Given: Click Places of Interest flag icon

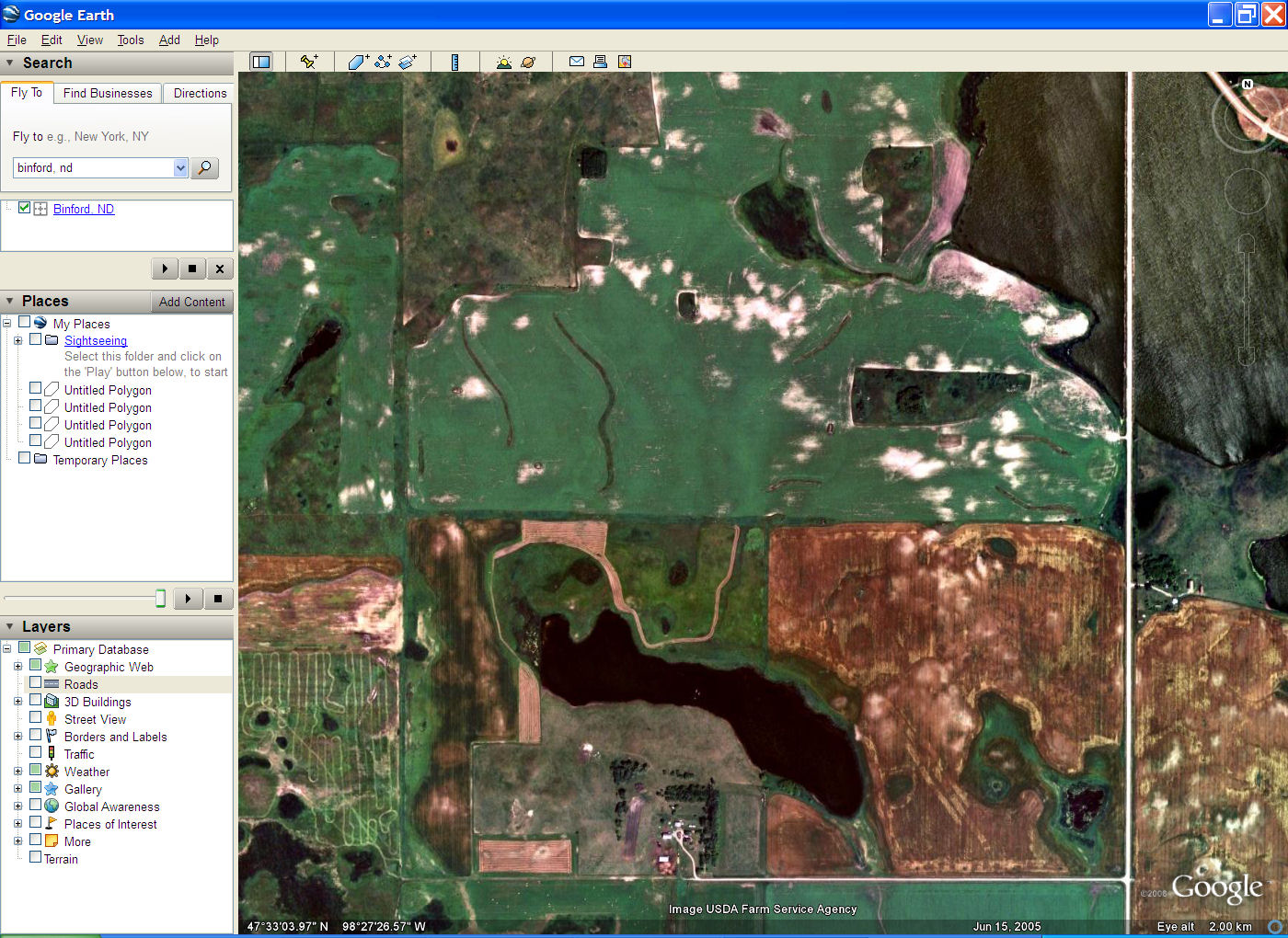Looking at the screenshot, I should (52, 824).
